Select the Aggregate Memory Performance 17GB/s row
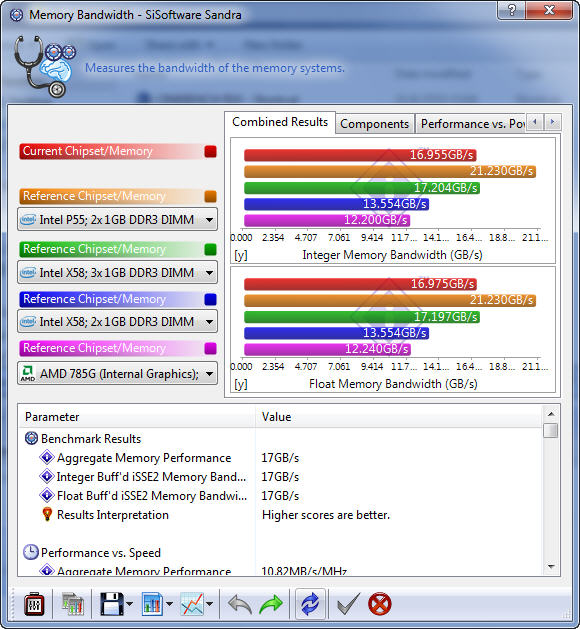 [x=281, y=458]
